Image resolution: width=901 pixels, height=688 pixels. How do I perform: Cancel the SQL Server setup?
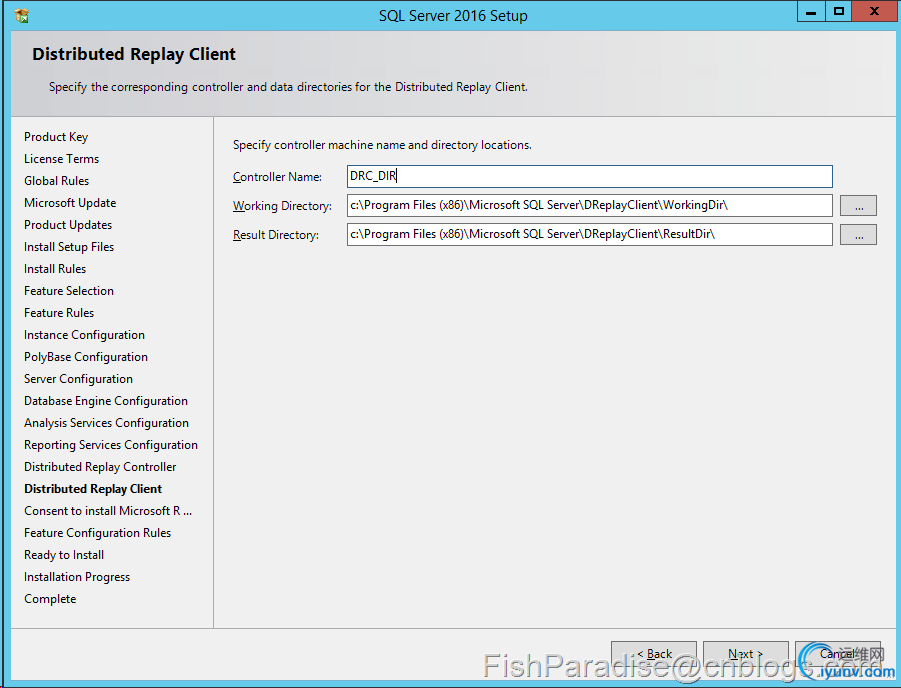point(838,654)
